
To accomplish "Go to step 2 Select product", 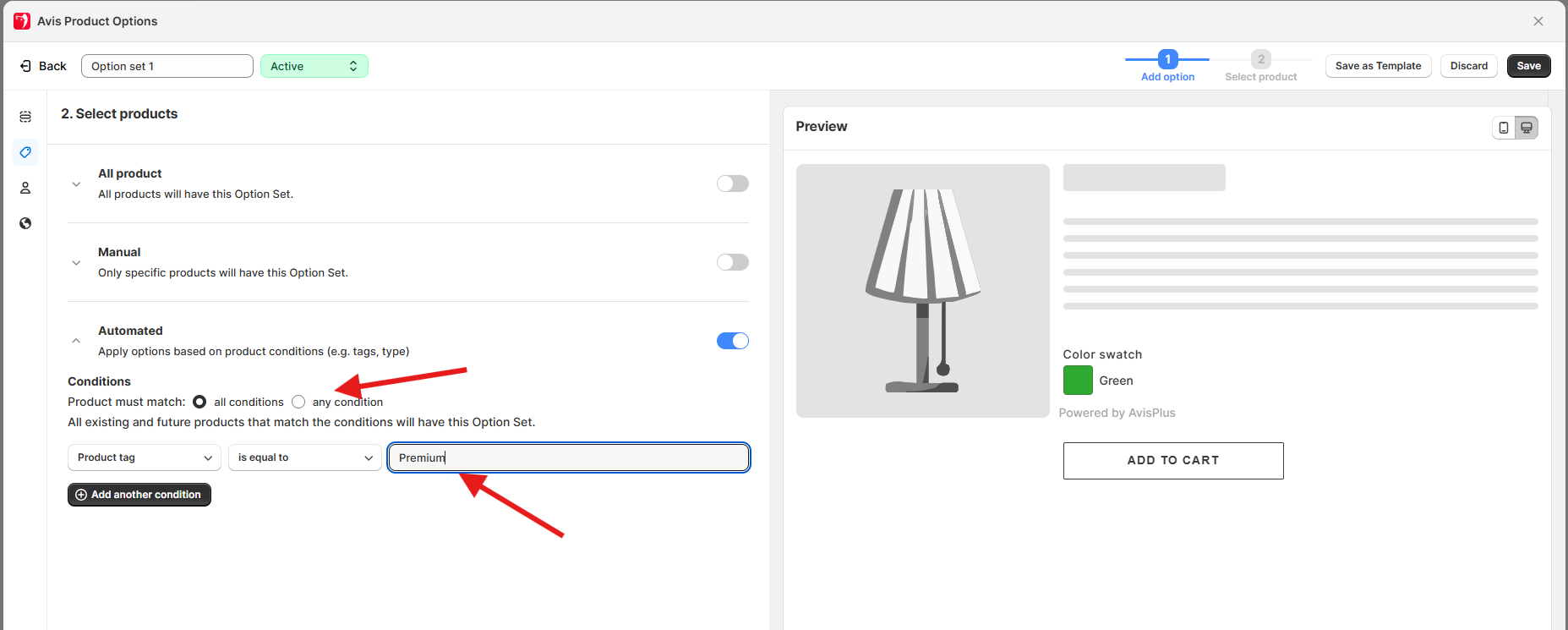I will [x=1260, y=60].
